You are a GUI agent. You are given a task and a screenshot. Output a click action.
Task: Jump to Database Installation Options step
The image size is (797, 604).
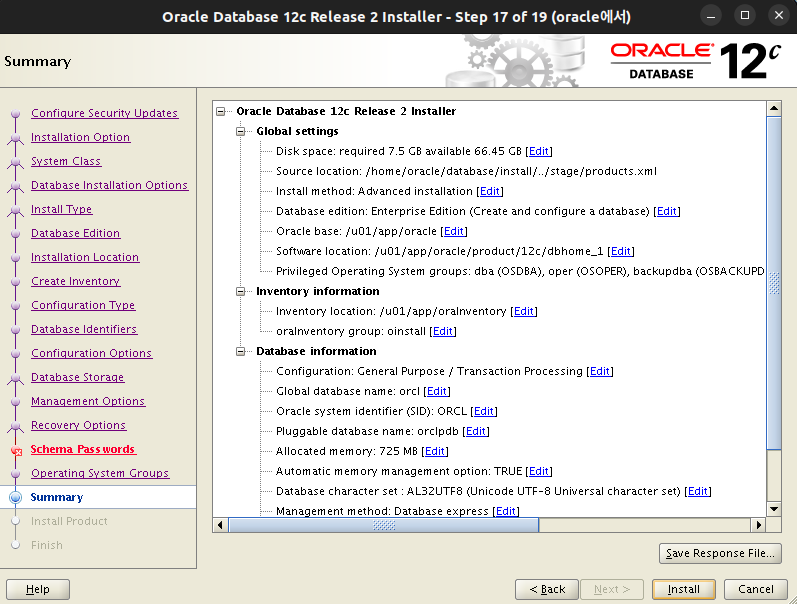109,185
